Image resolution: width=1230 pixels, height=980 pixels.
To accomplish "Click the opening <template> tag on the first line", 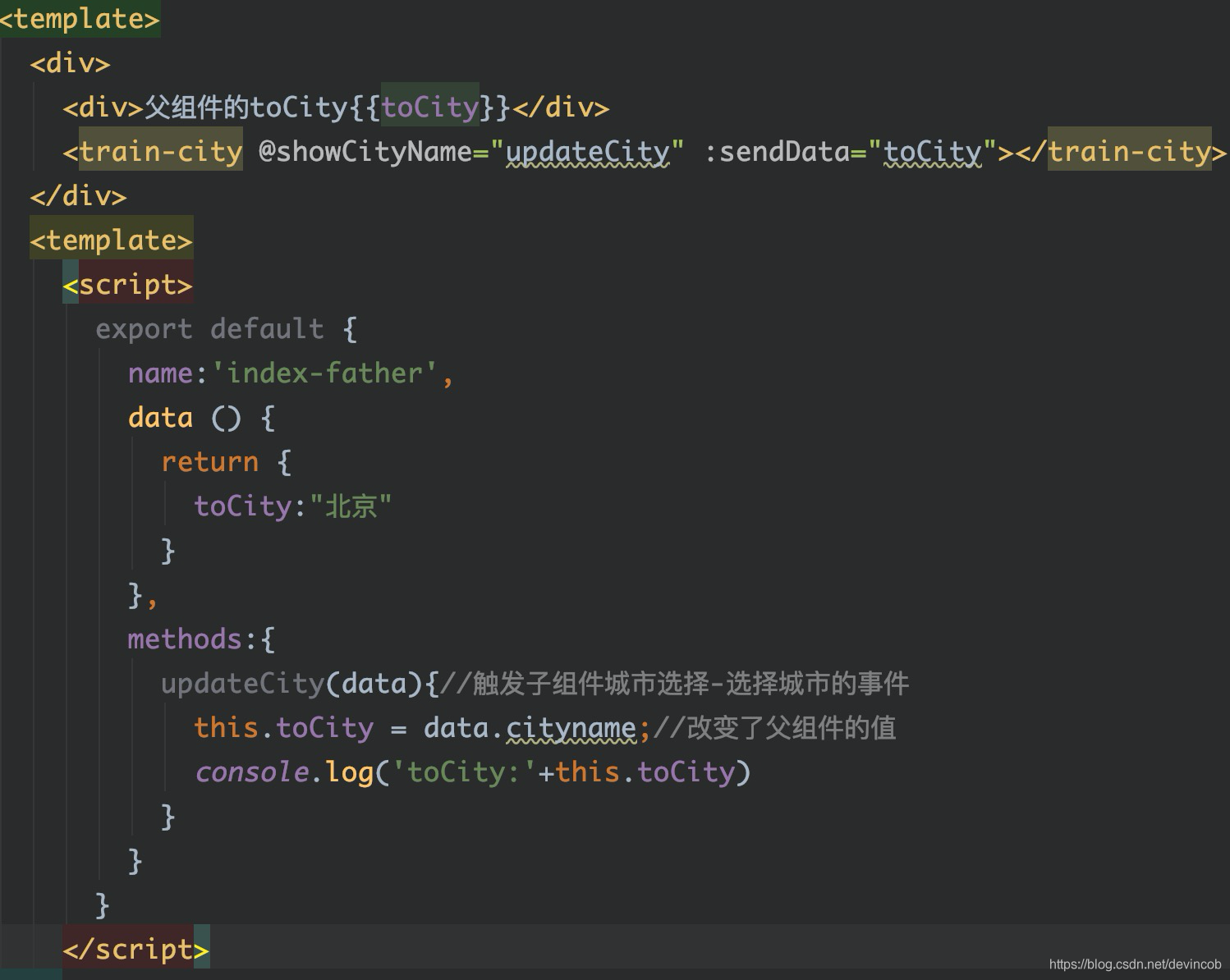I will [80, 19].
